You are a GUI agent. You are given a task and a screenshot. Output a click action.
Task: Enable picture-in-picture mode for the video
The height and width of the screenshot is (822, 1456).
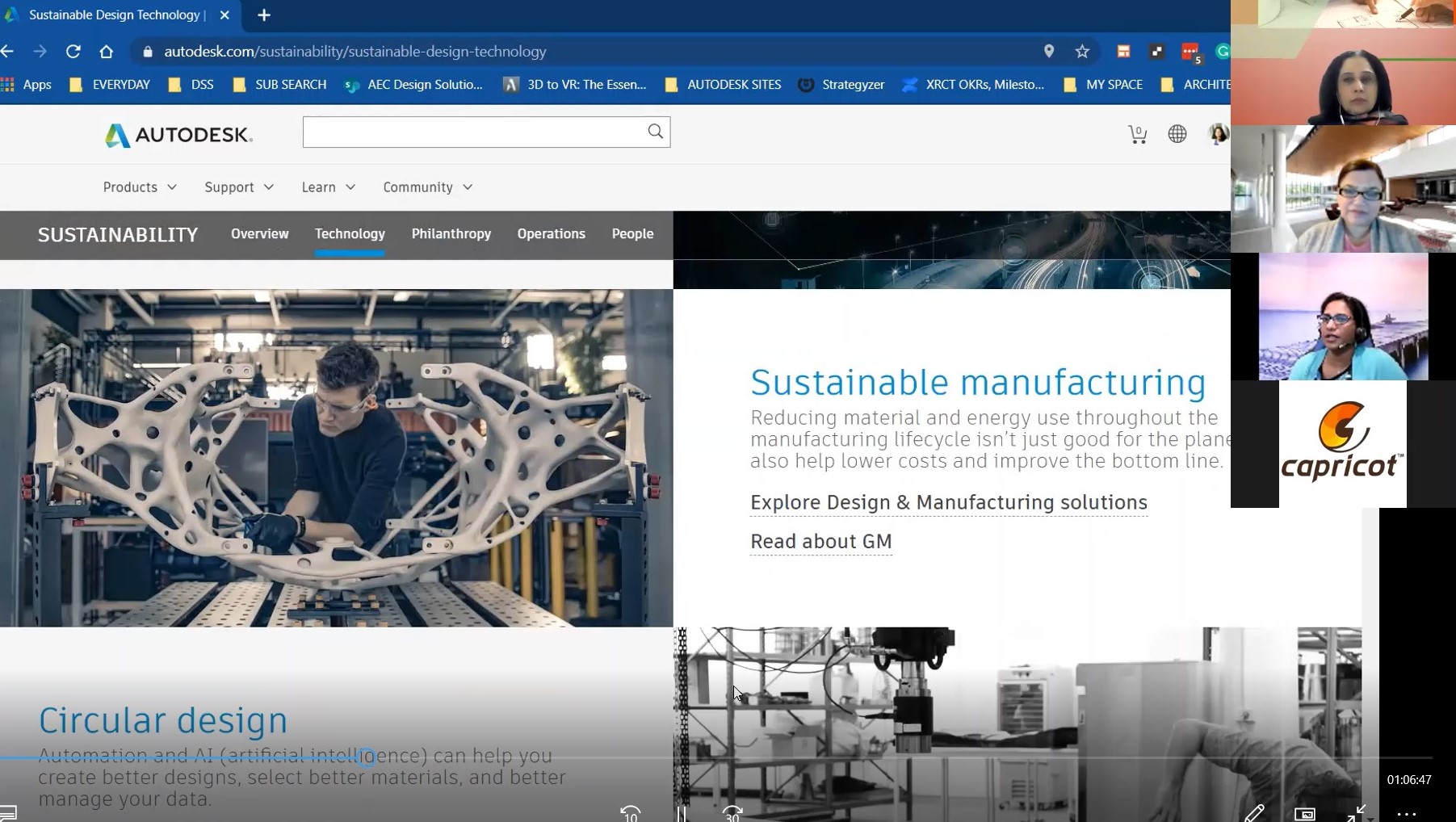coord(1304,814)
